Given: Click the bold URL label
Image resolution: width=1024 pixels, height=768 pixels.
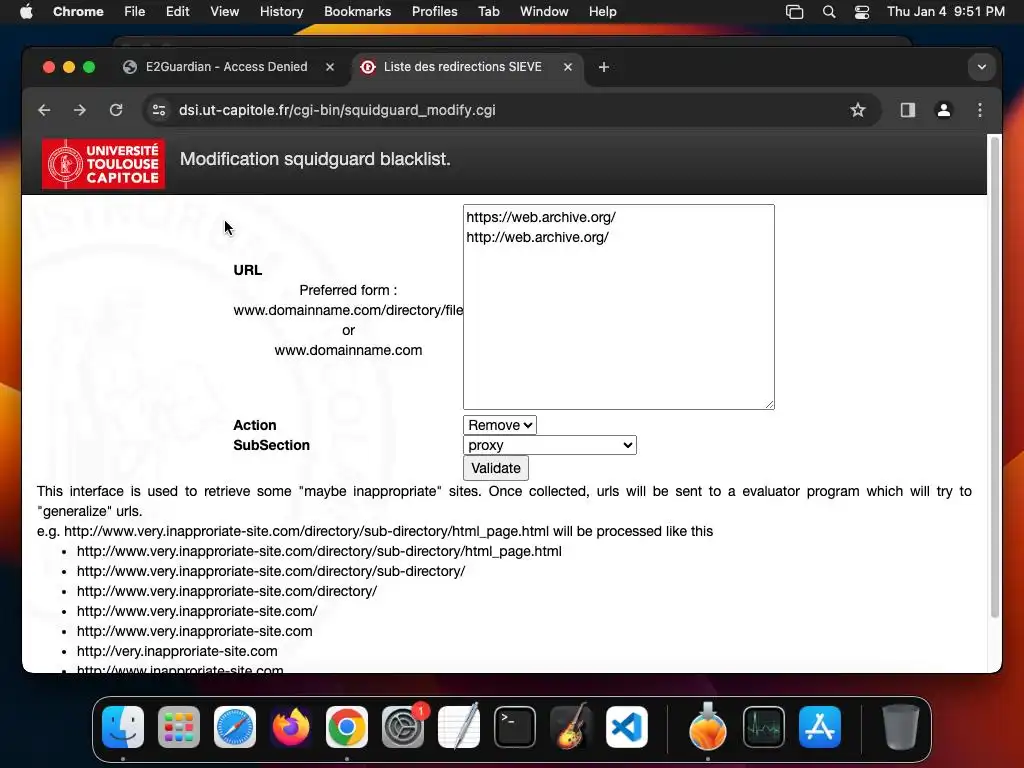Looking at the screenshot, I should (x=248, y=270).
